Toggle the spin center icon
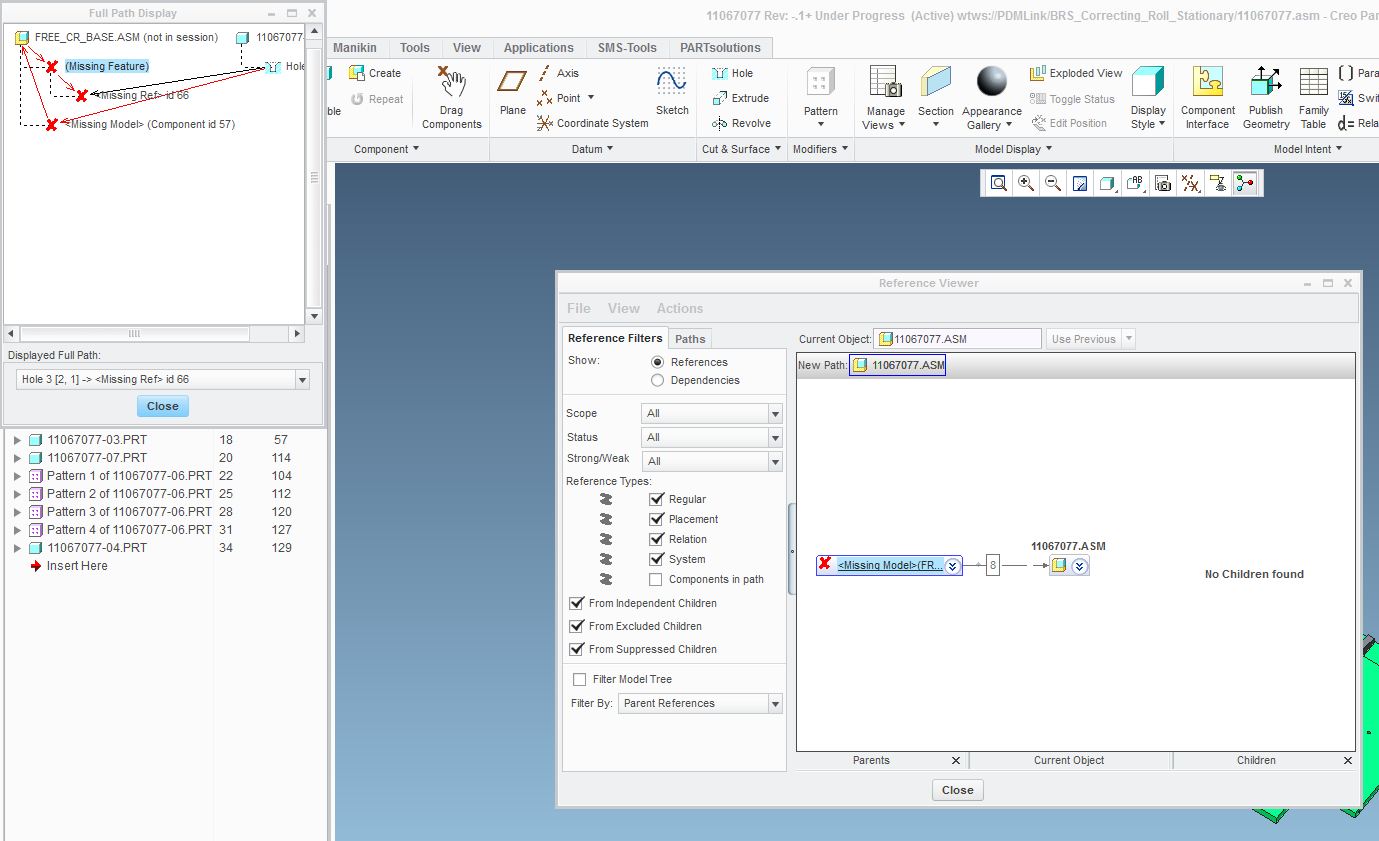Image resolution: width=1379 pixels, height=841 pixels. (x=1245, y=183)
